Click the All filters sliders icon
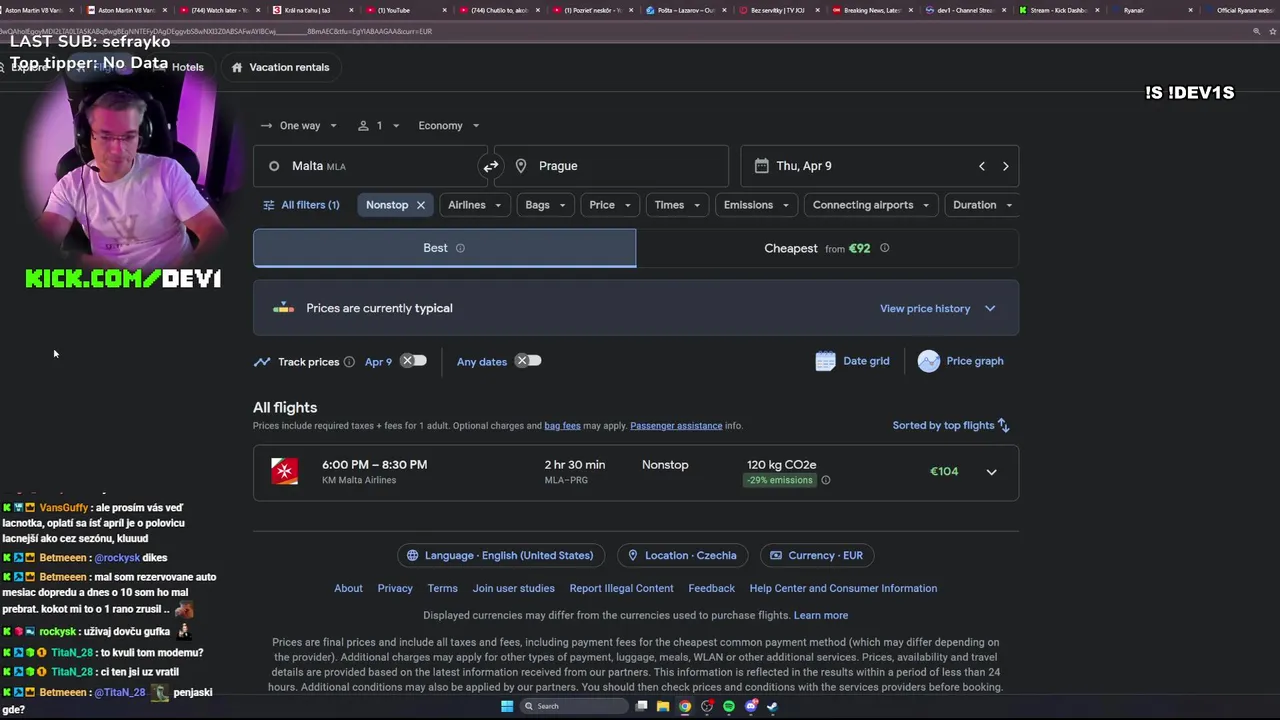1280x720 pixels. point(268,205)
